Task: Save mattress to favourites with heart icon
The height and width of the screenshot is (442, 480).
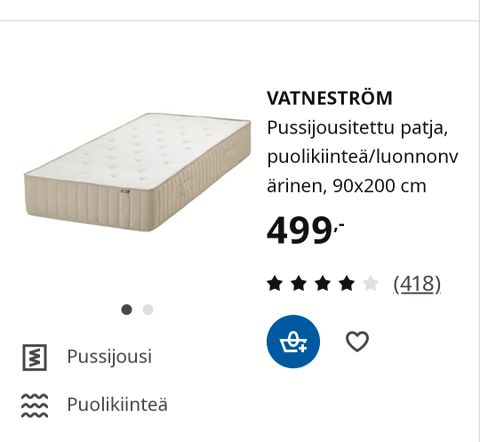Action: [x=357, y=341]
